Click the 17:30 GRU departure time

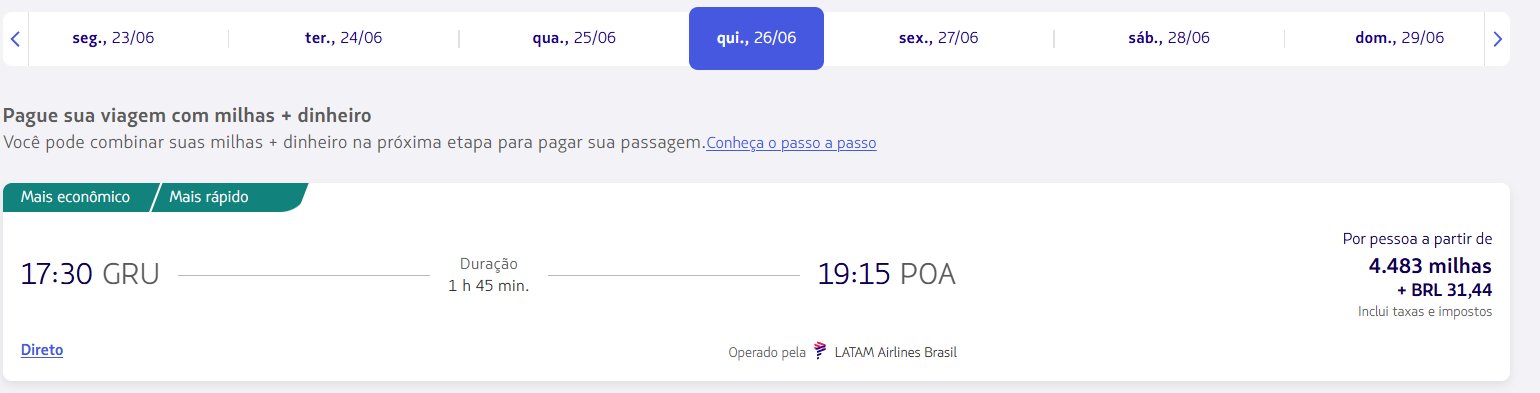[x=90, y=274]
